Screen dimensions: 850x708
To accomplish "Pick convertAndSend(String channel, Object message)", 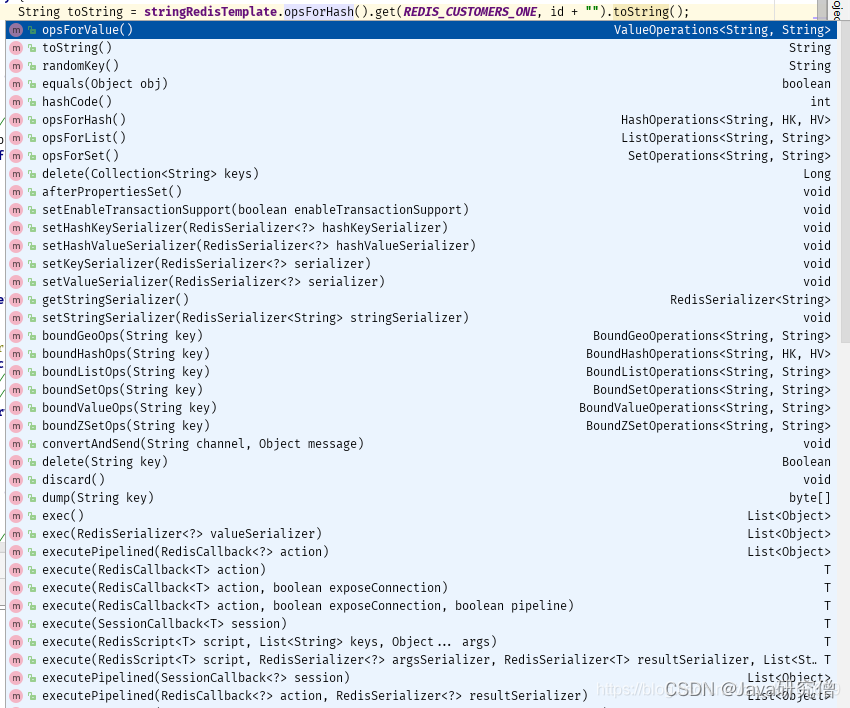I will pos(421,443).
